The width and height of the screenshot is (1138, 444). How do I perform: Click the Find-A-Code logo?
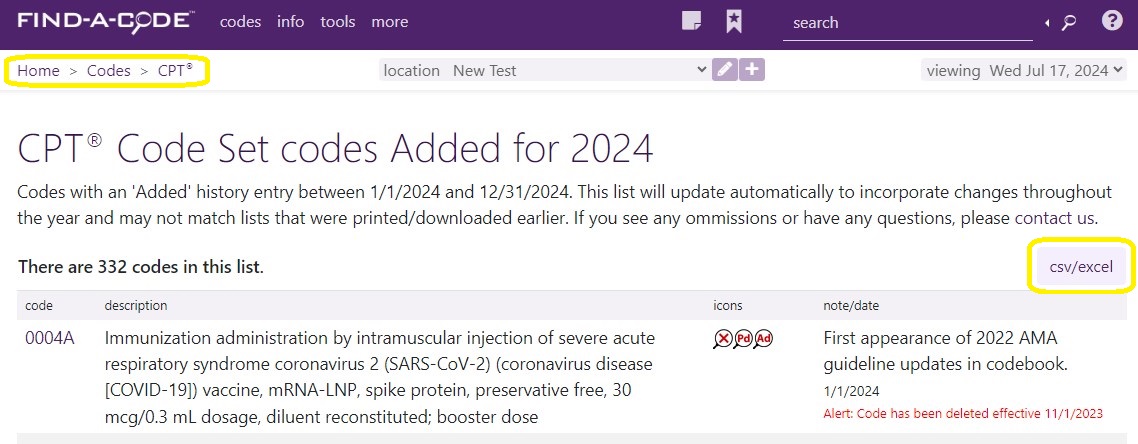(x=105, y=21)
